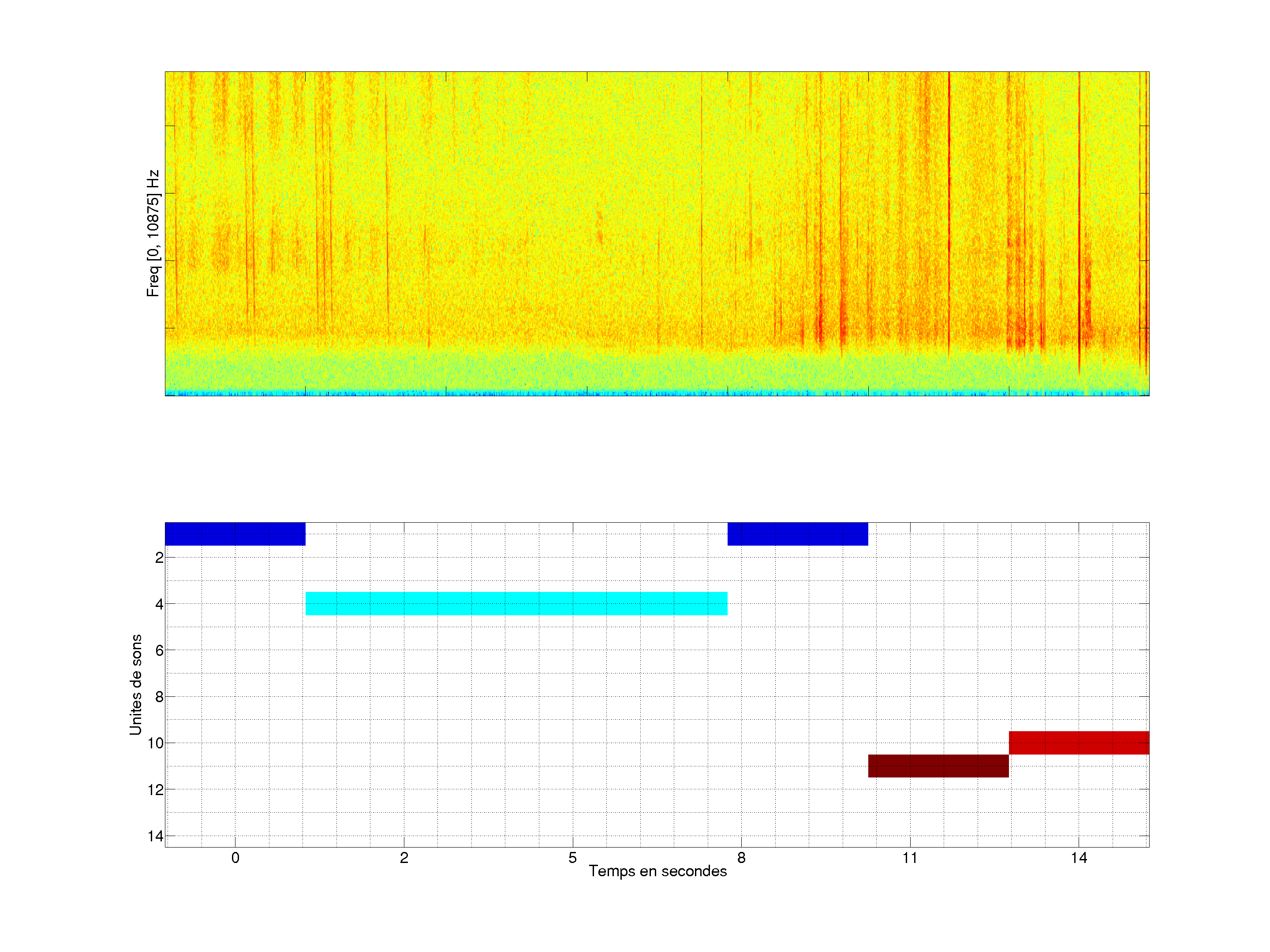Click x-axis tick label 8
Viewport: 1270px width, 952px height.
pos(741,858)
